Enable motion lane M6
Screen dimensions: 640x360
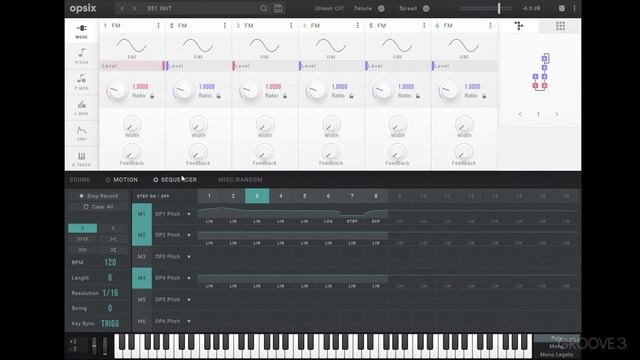(x=142, y=321)
